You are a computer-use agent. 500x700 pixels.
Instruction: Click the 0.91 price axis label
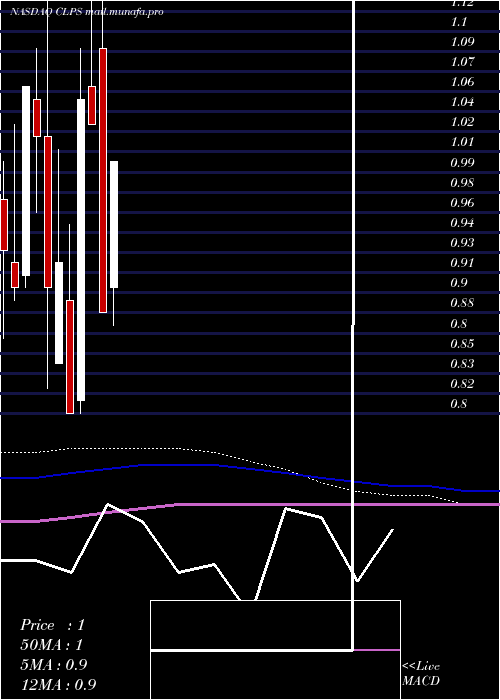pos(463,263)
